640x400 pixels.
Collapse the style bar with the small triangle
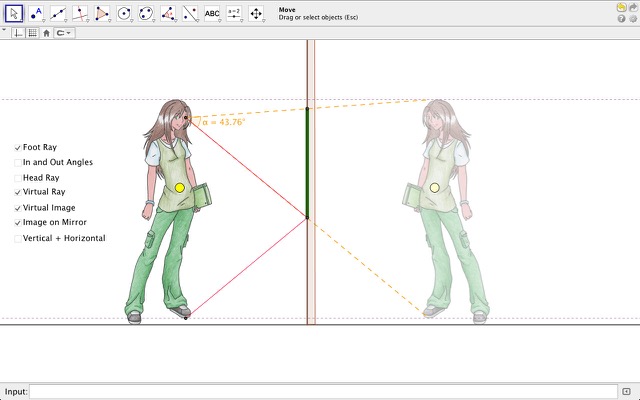coord(4,31)
